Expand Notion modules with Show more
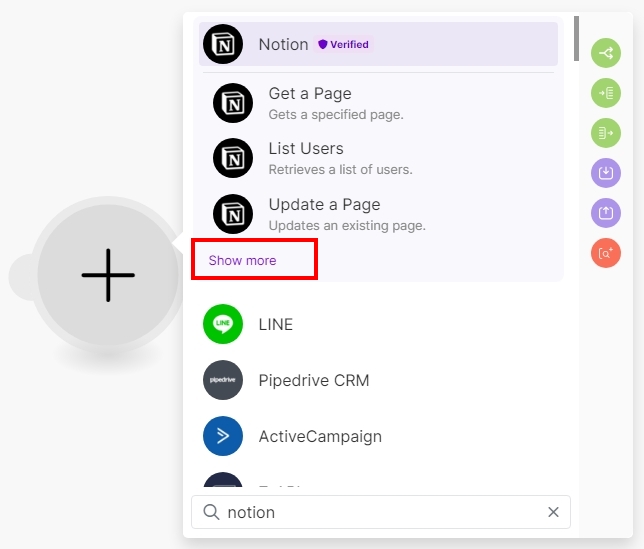Image resolution: width=644 pixels, height=549 pixels. [x=242, y=261]
